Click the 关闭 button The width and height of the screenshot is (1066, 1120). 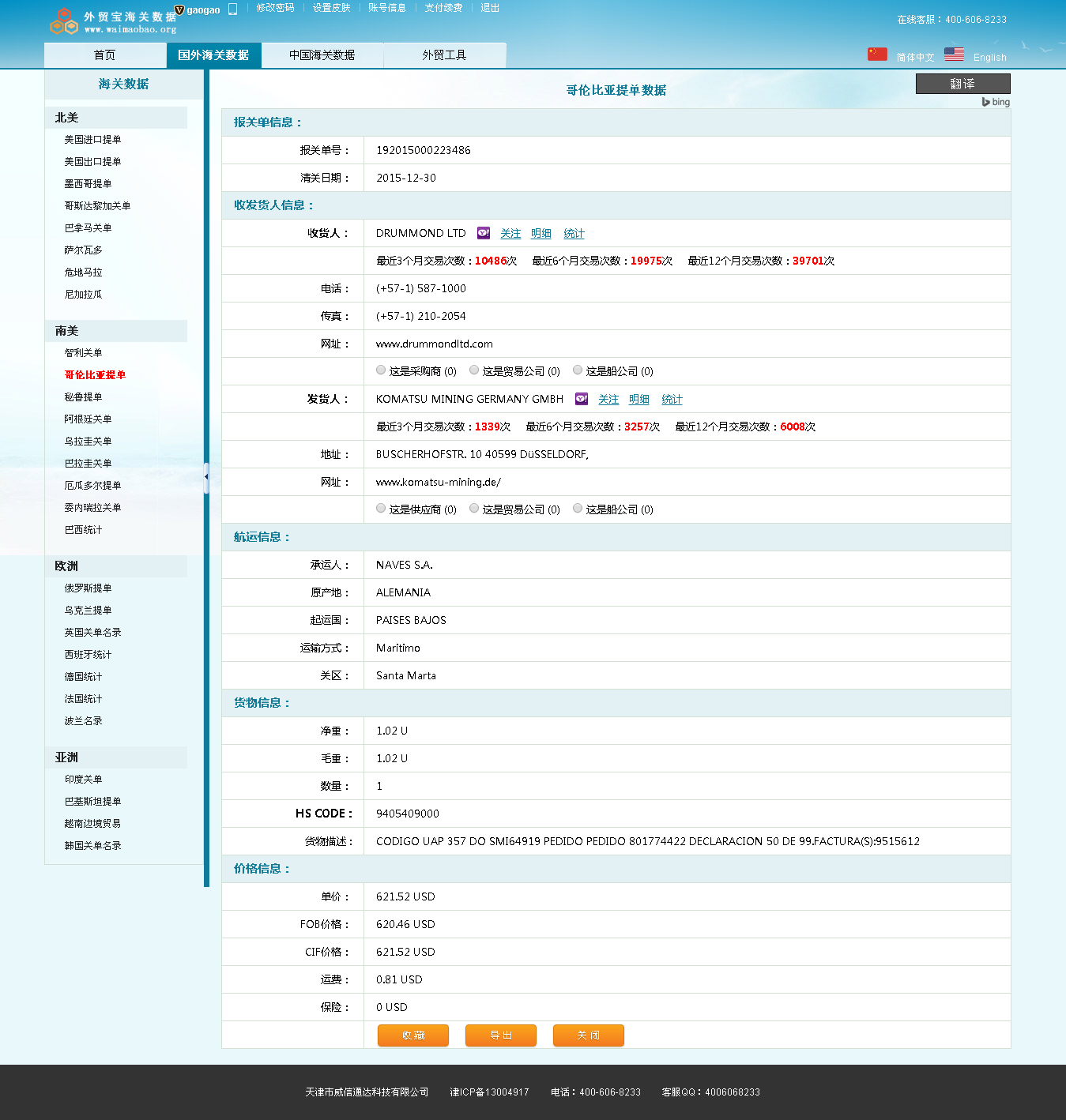tap(589, 1035)
